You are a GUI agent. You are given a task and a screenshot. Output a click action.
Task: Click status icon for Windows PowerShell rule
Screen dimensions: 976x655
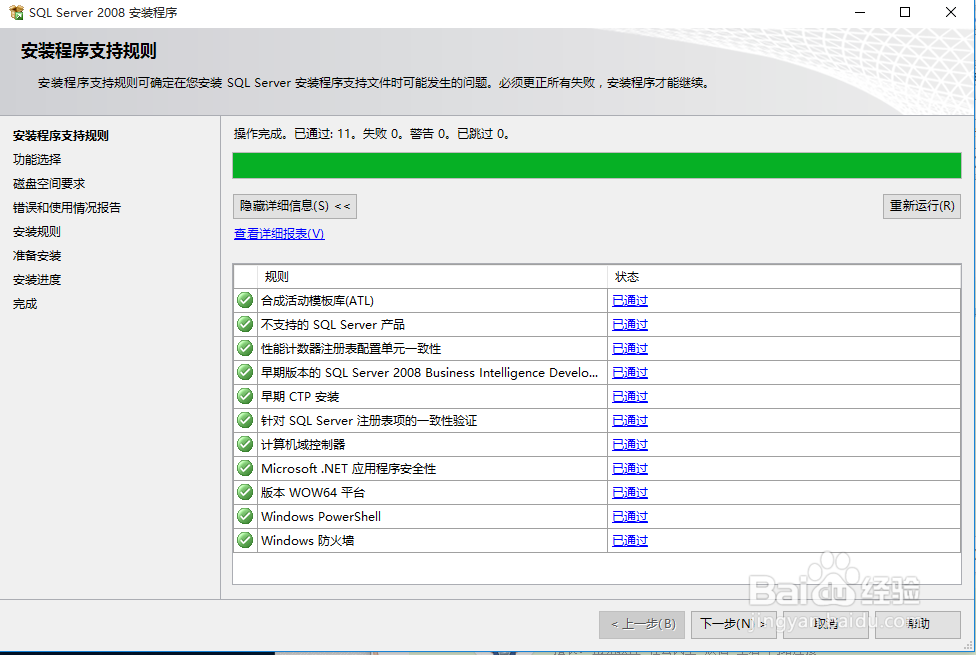coord(244,516)
